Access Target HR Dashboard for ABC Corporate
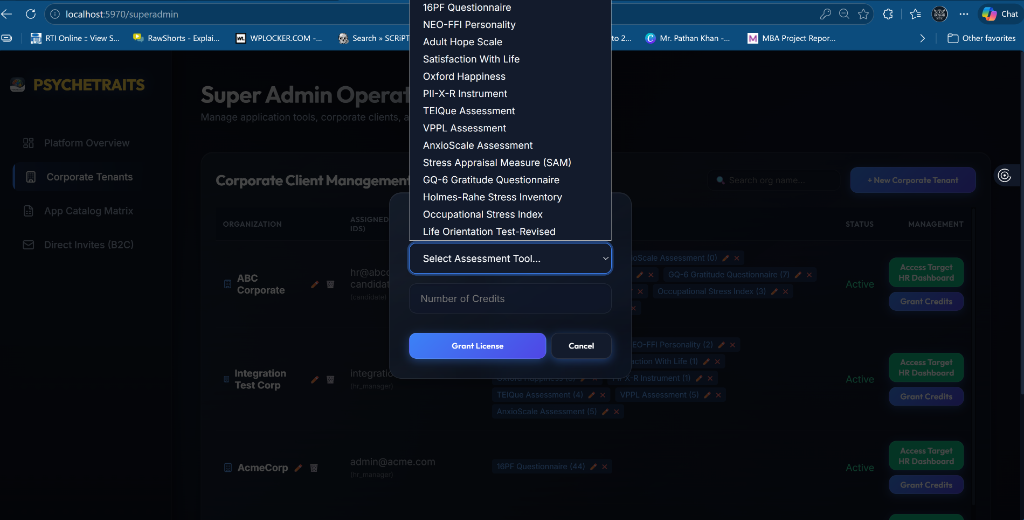 point(926,272)
